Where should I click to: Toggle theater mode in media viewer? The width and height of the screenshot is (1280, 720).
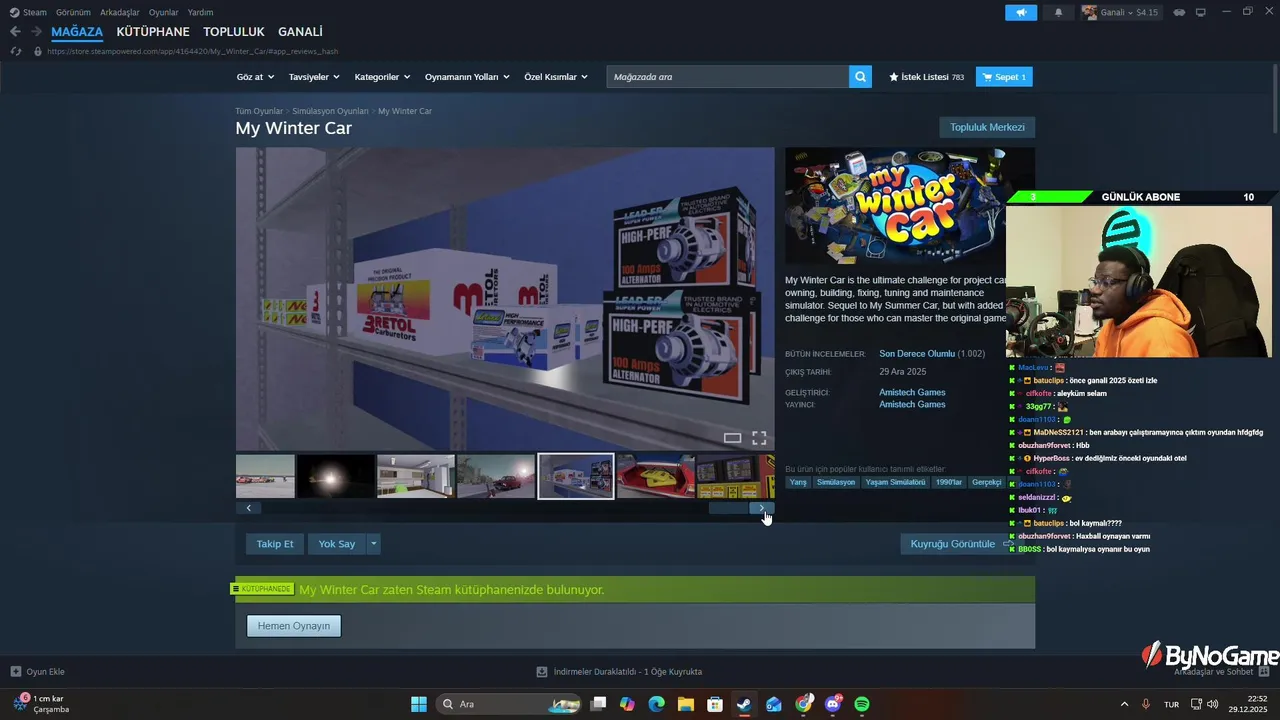pyautogui.click(x=732, y=438)
